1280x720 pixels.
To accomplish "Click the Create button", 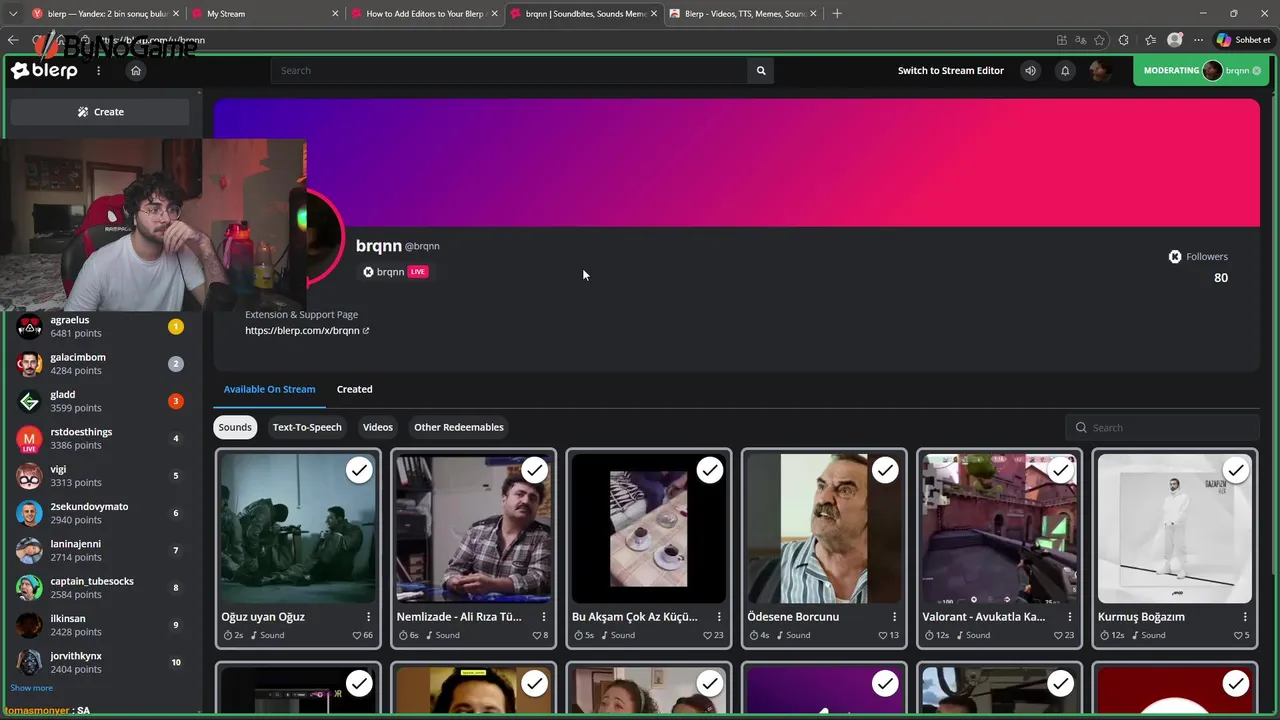I will coord(100,112).
